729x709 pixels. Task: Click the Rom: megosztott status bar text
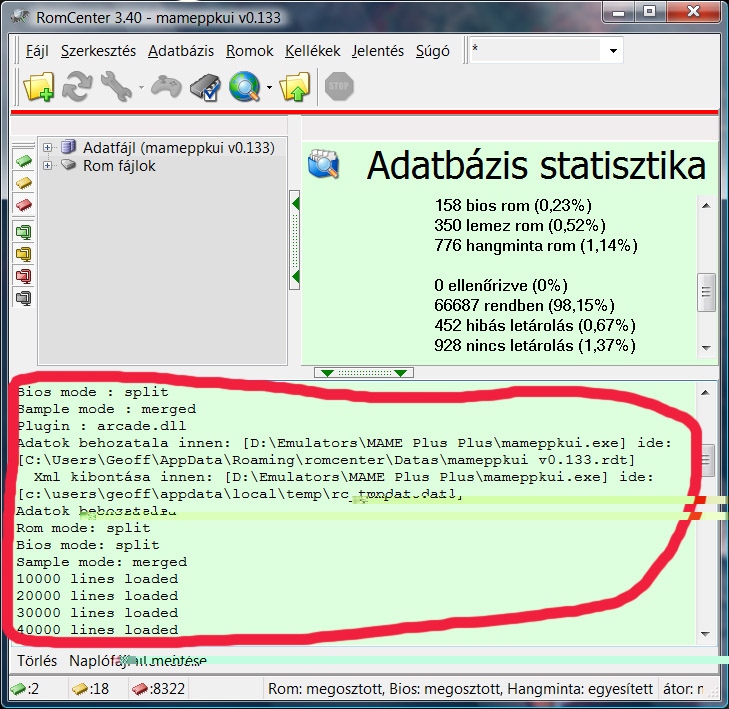point(326,689)
